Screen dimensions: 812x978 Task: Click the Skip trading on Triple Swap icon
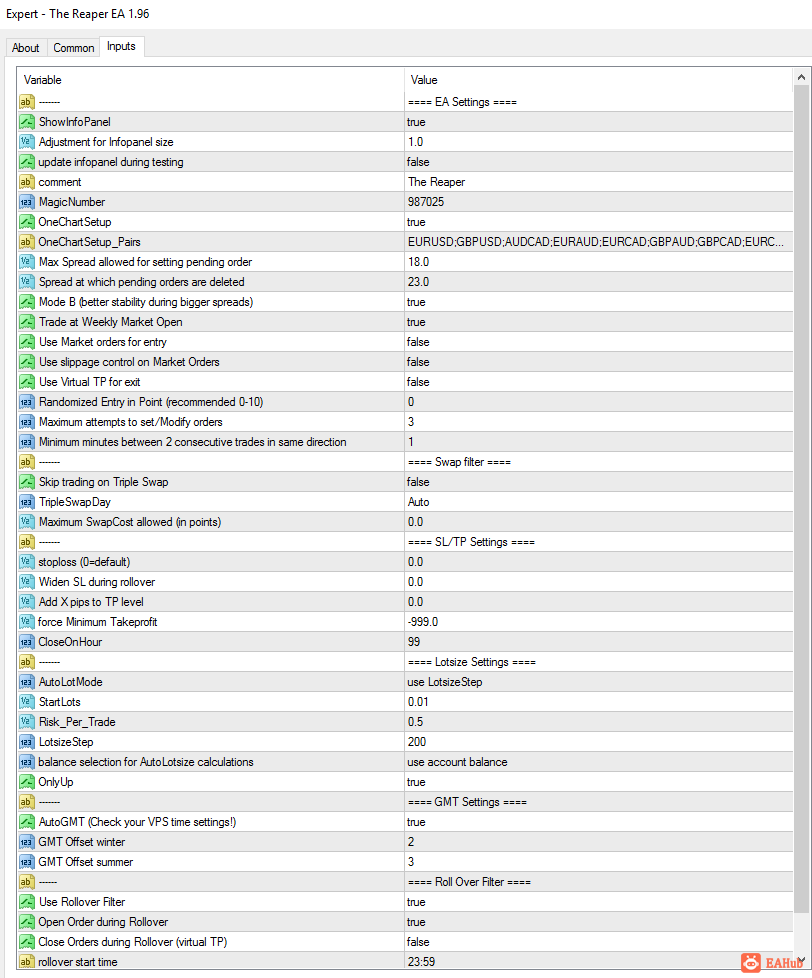click(x=26, y=482)
